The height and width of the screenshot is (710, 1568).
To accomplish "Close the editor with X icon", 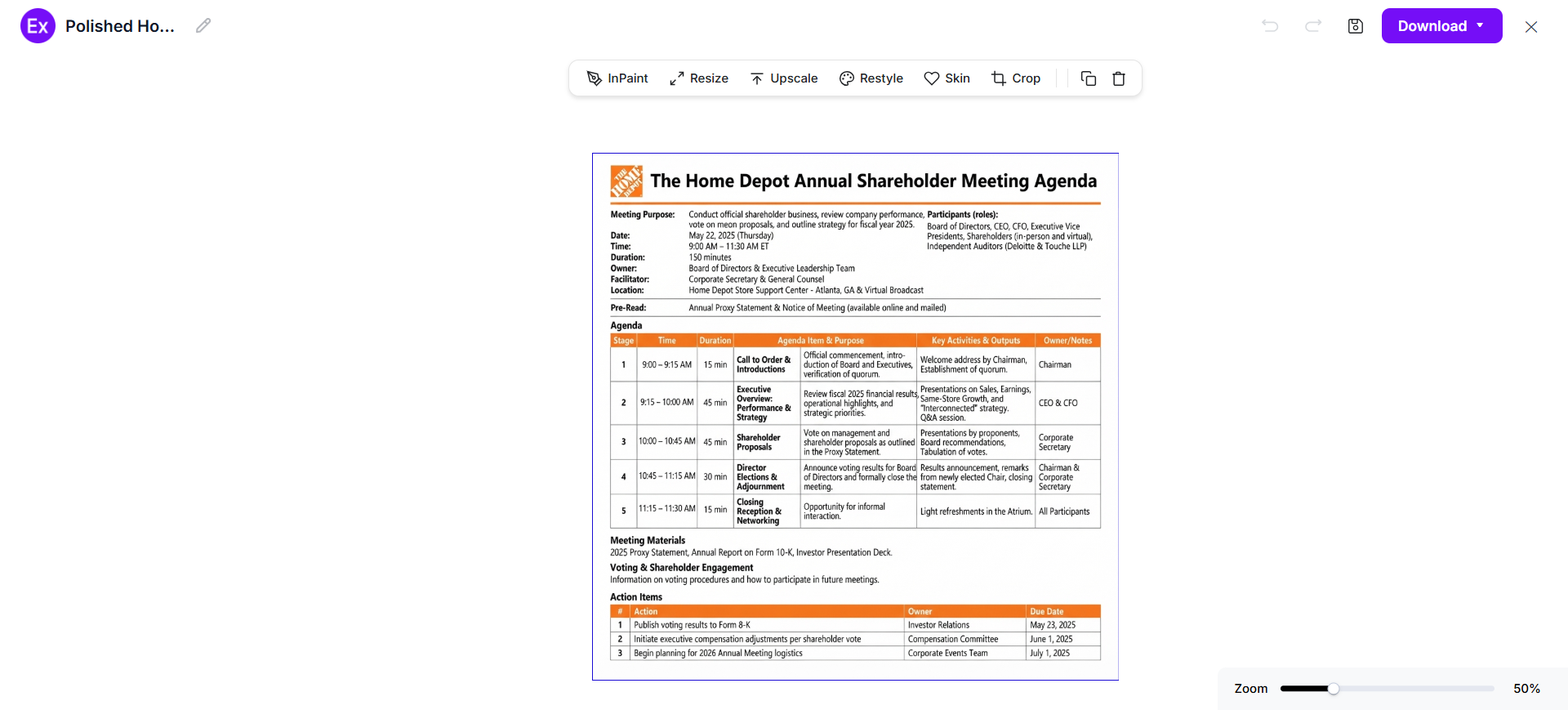I will 1531,27.
